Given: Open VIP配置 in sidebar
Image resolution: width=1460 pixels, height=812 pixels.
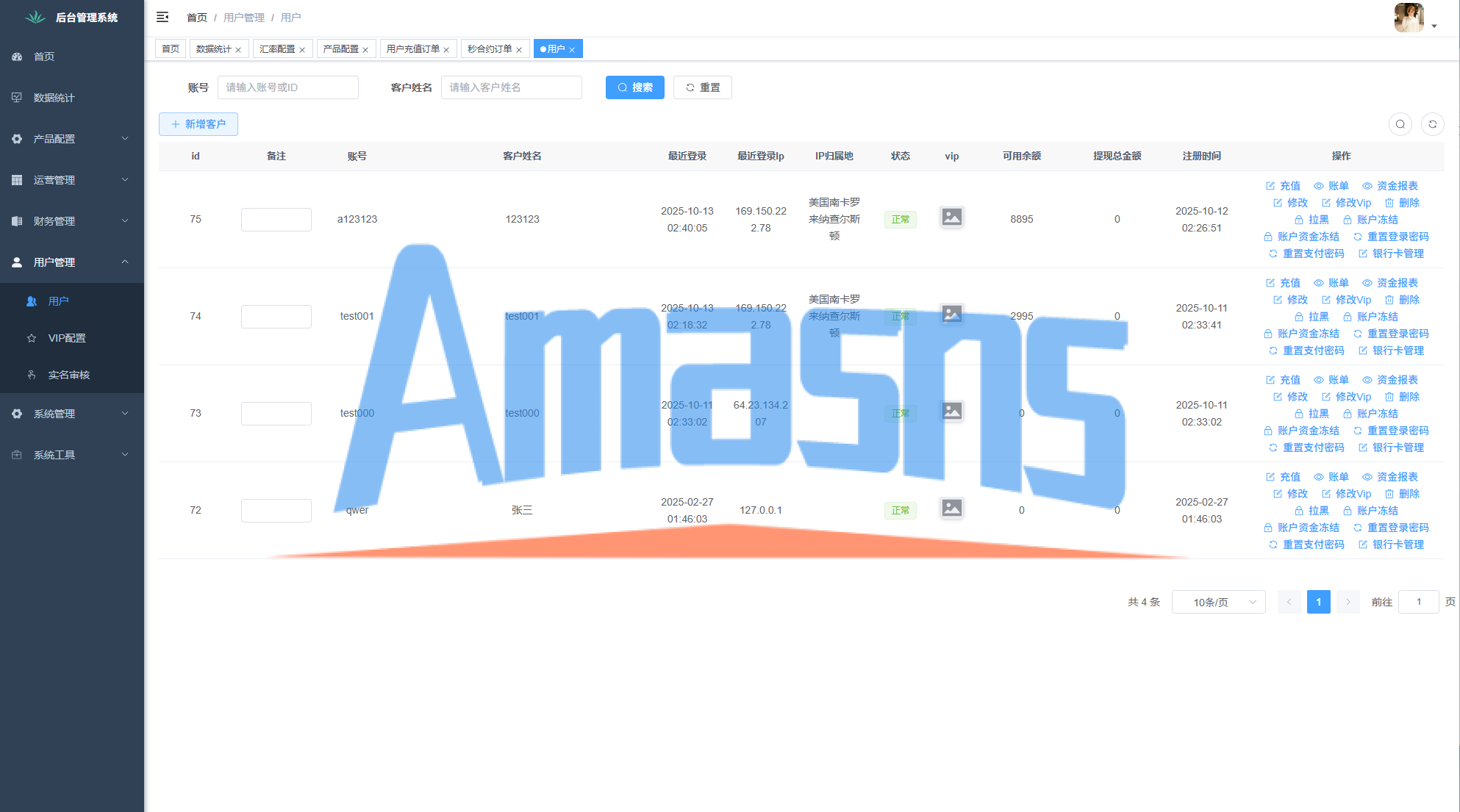Looking at the screenshot, I should pos(67,338).
